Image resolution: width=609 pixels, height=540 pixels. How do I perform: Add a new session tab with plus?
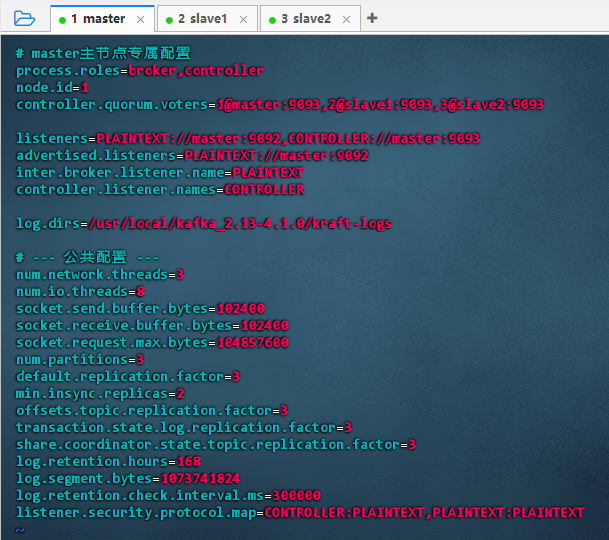(372, 18)
